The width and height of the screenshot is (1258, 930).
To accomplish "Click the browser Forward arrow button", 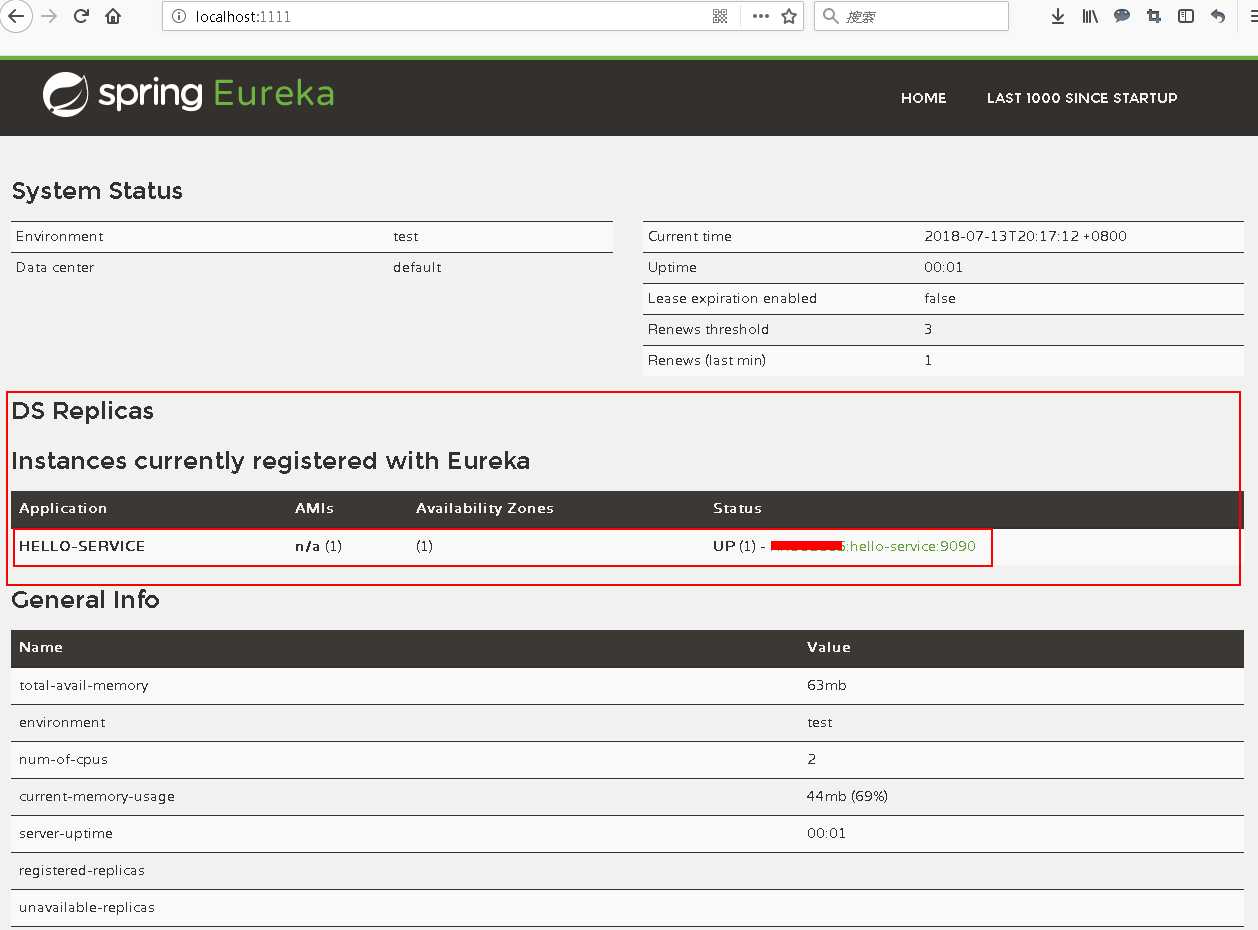I will [49, 16].
